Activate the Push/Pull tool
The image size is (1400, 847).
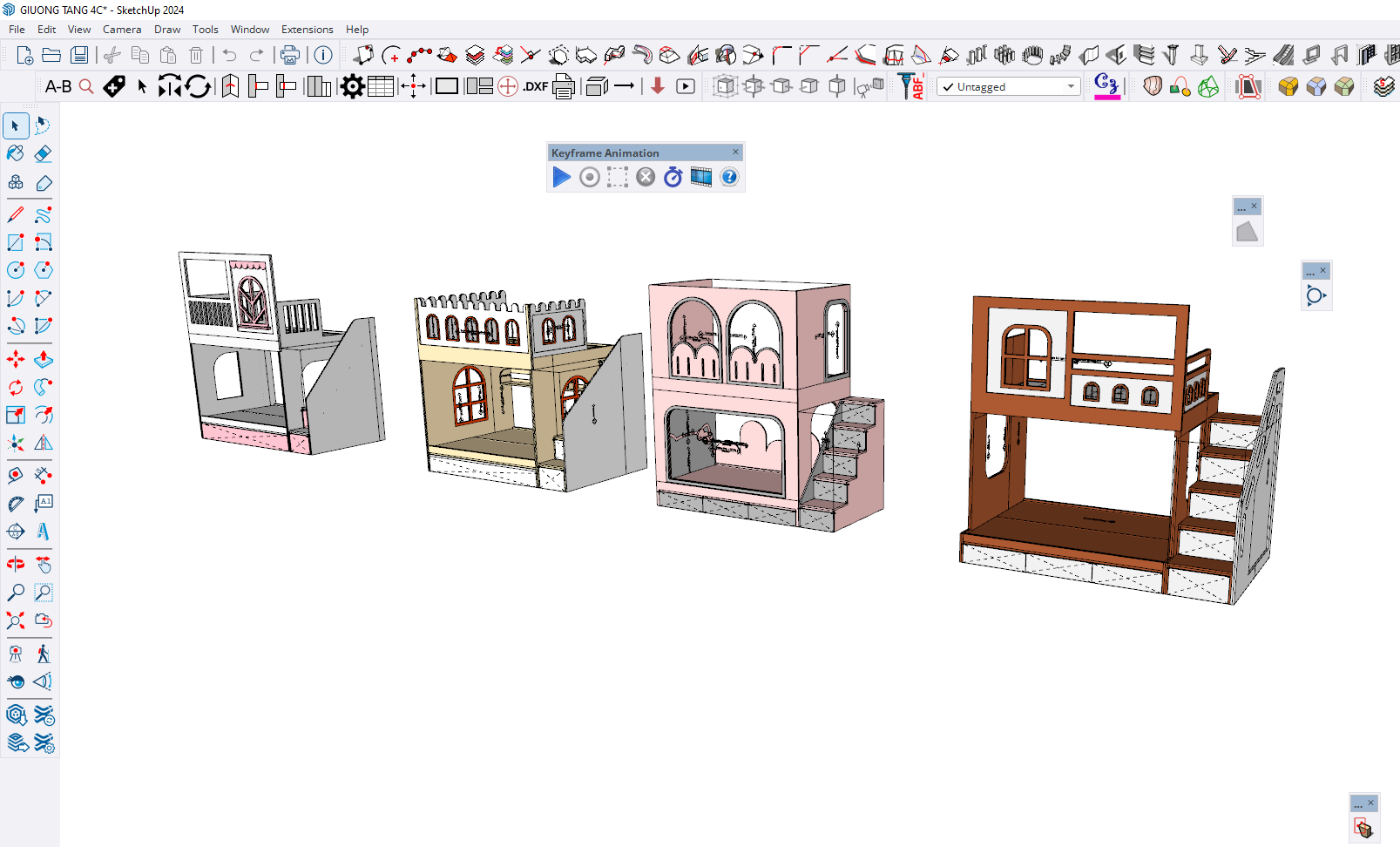point(43,359)
